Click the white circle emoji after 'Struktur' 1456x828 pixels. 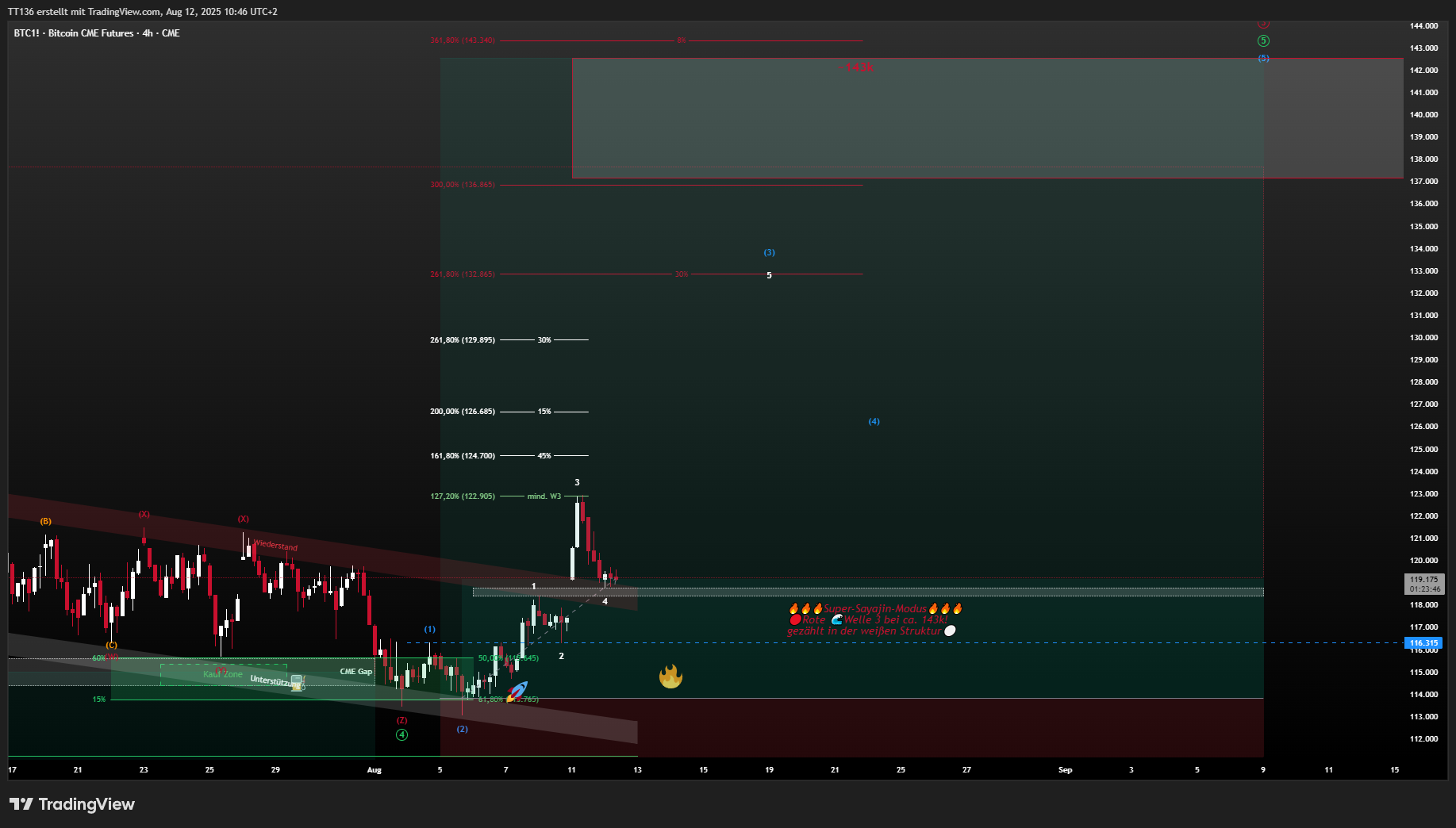(950, 631)
